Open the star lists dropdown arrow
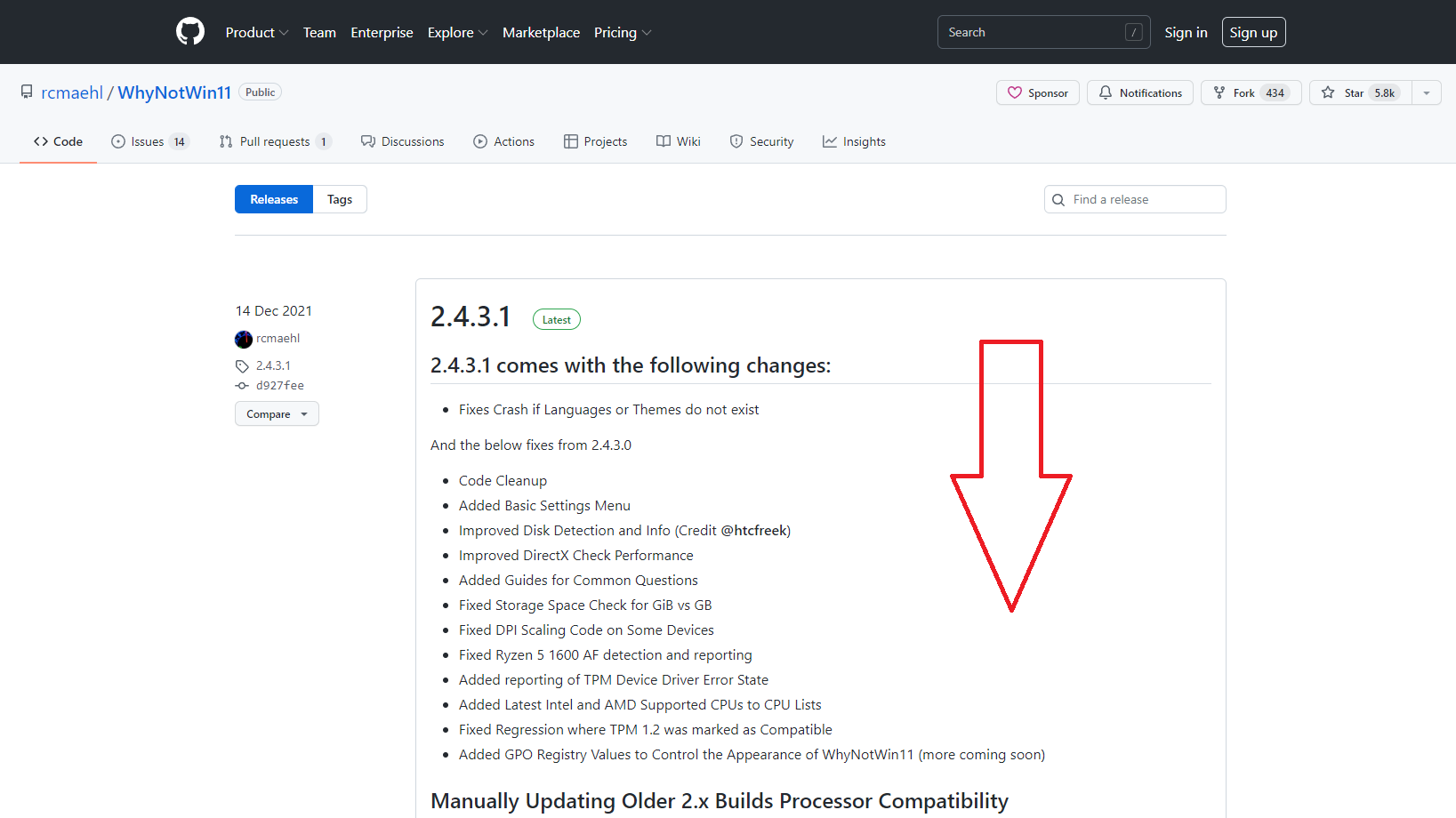This screenshot has height=818, width=1456. (1427, 92)
